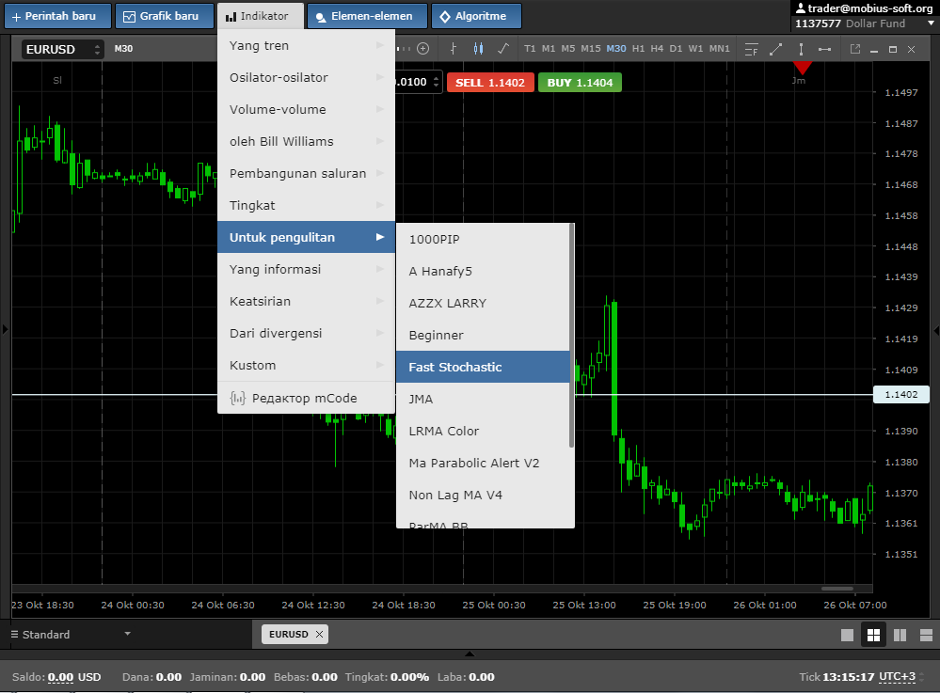Image resolution: width=940 pixels, height=693 pixels.
Task: Choose the Beginner indicator
Action: click(483, 335)
